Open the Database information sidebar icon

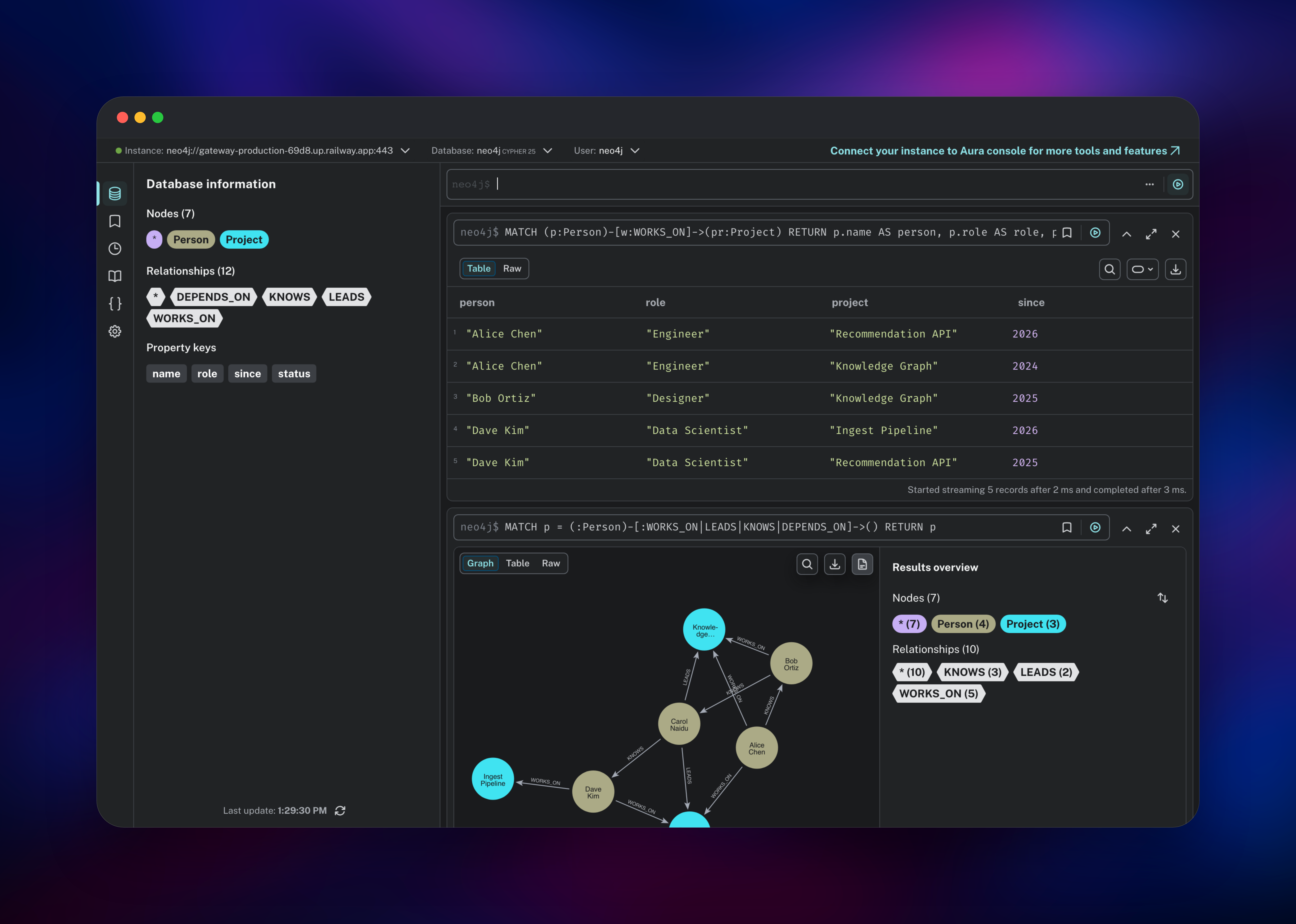(x=115, y=194)
